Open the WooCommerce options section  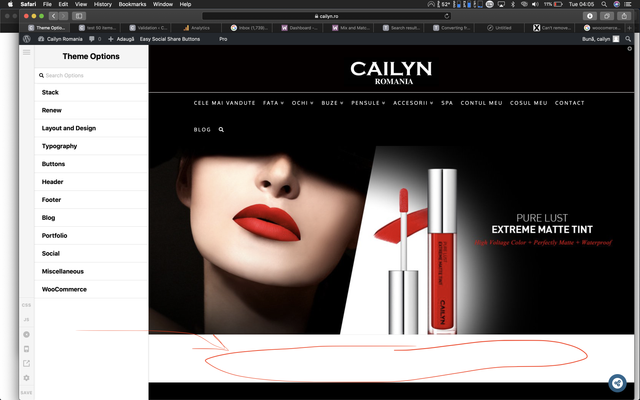(x=91, y=289)
